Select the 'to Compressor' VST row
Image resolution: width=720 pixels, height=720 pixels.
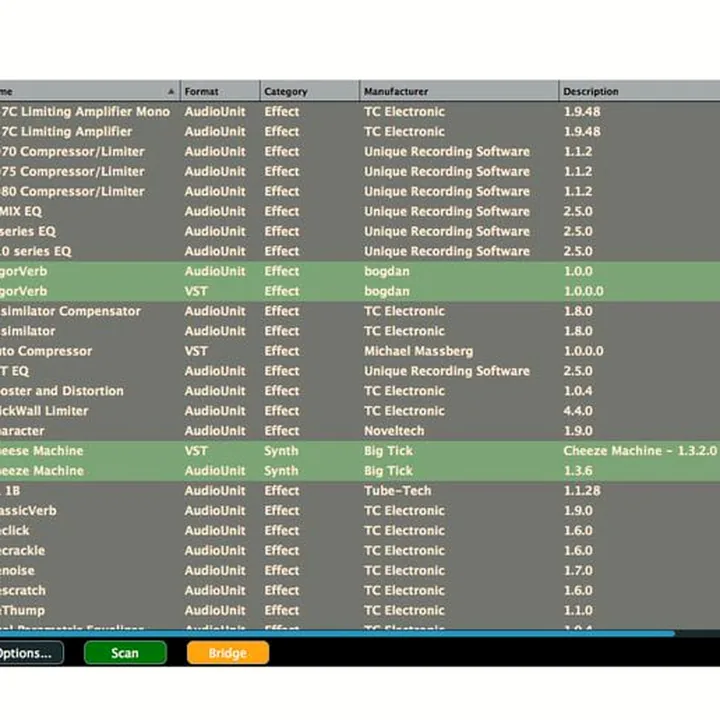[360, 351]
